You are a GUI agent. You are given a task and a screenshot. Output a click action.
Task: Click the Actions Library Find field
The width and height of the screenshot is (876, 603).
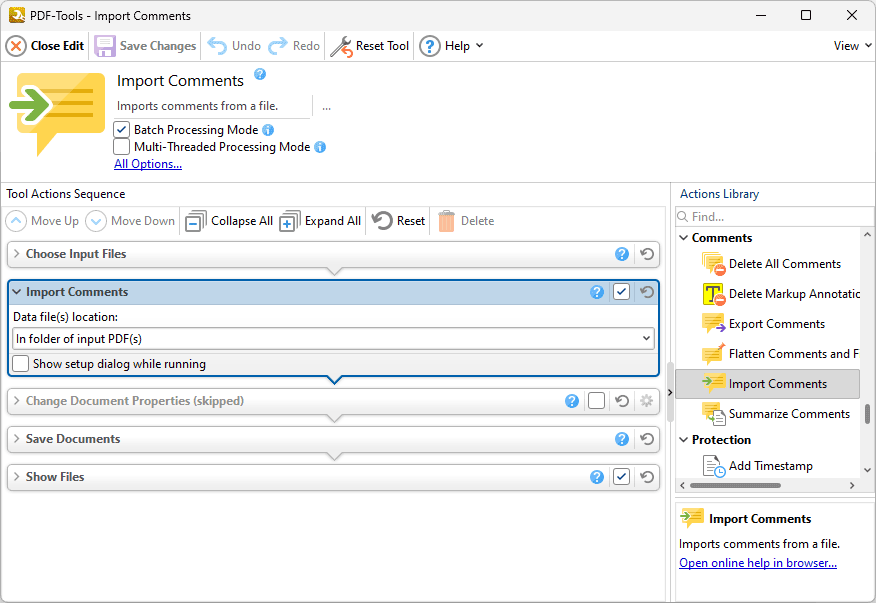pyautogui.click(x=774, y=217)
